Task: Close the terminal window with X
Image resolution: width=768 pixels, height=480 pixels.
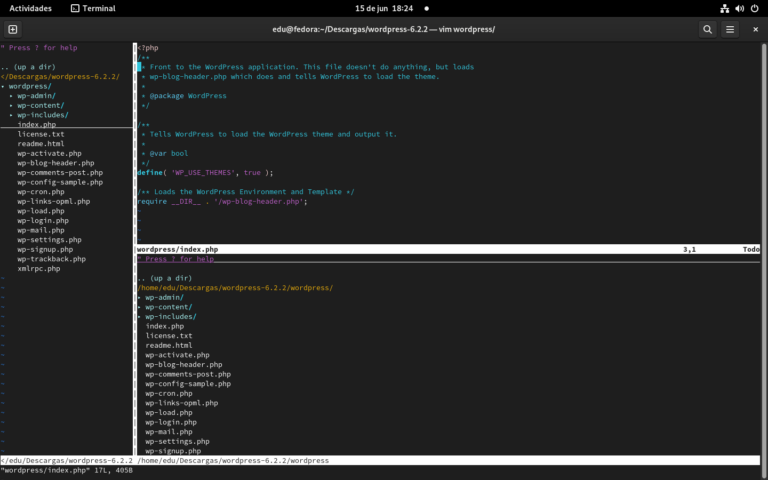Action: click(x=755, y=29)
